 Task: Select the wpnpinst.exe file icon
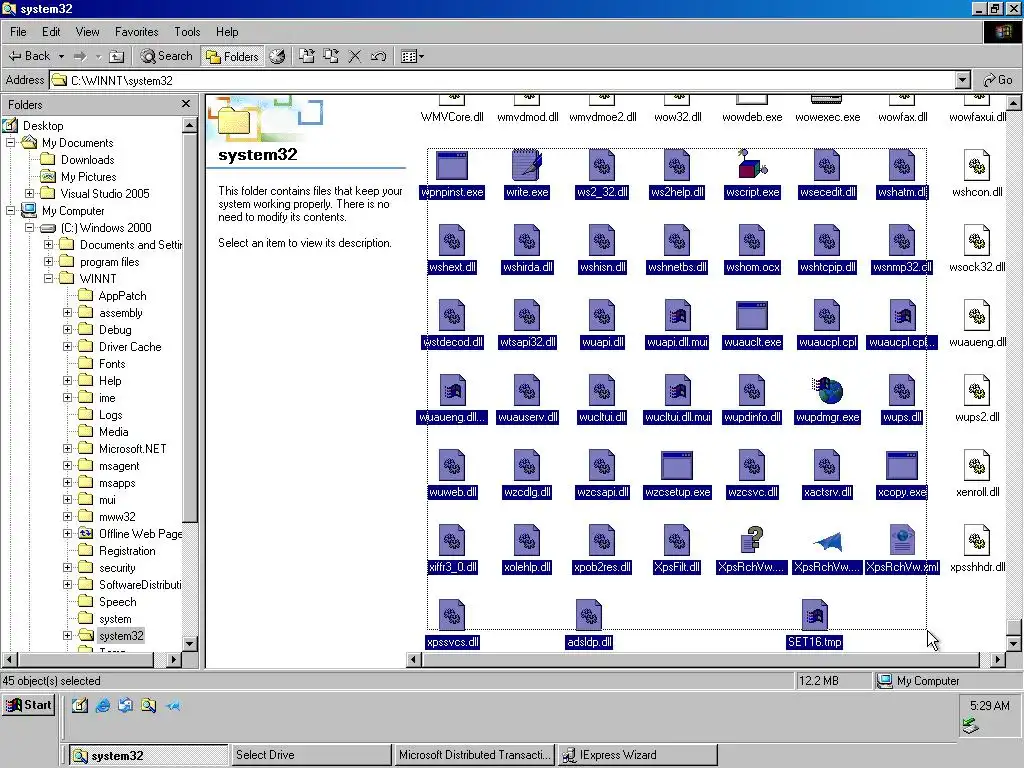[452, 165]
